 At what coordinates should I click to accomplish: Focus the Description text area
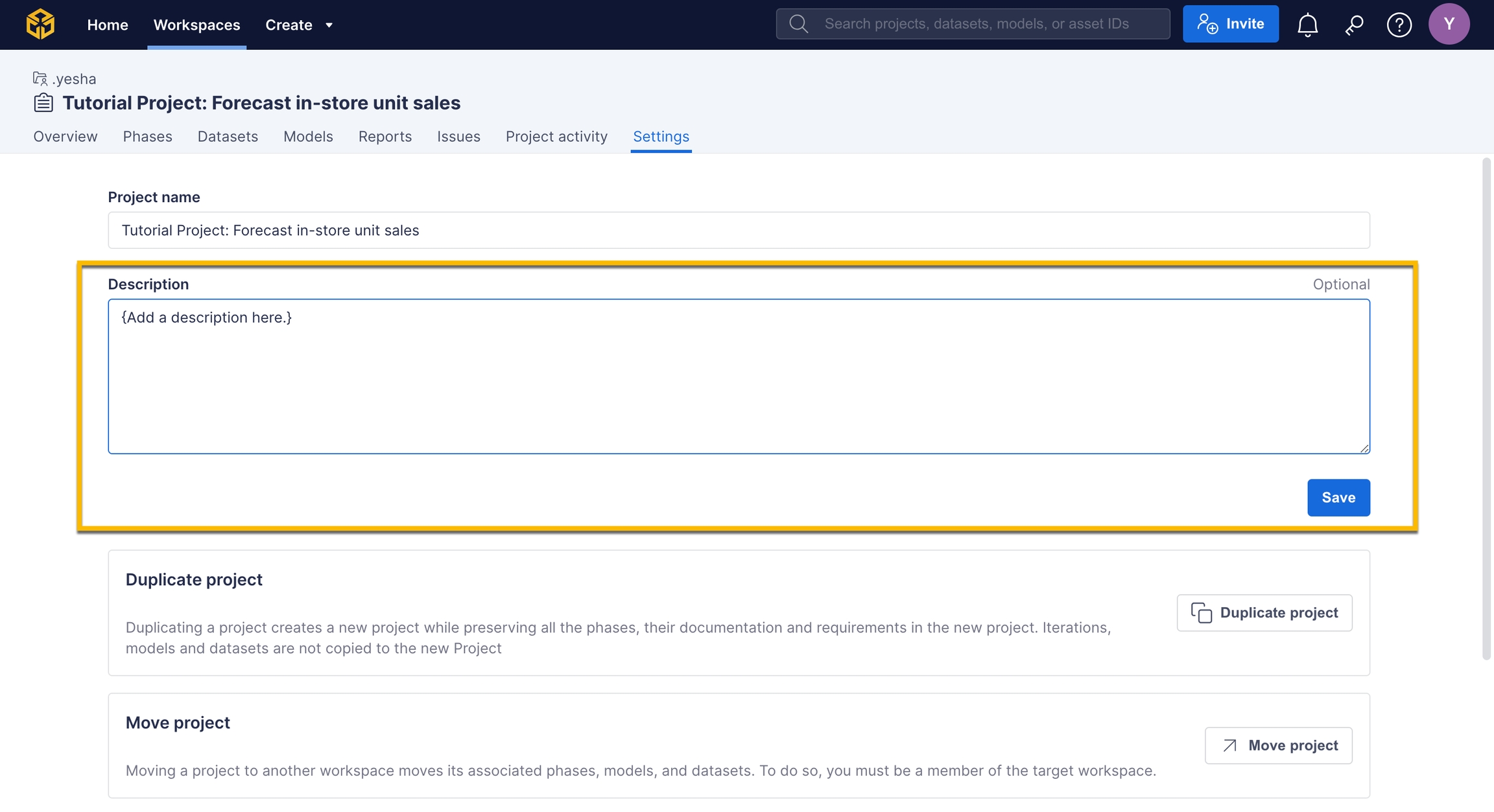739,376
